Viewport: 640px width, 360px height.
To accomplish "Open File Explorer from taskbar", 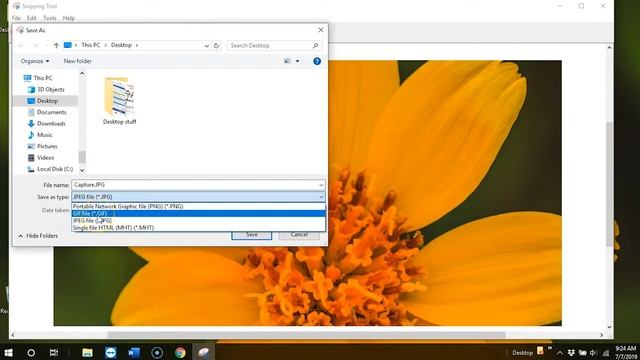I will pos(87,353).
